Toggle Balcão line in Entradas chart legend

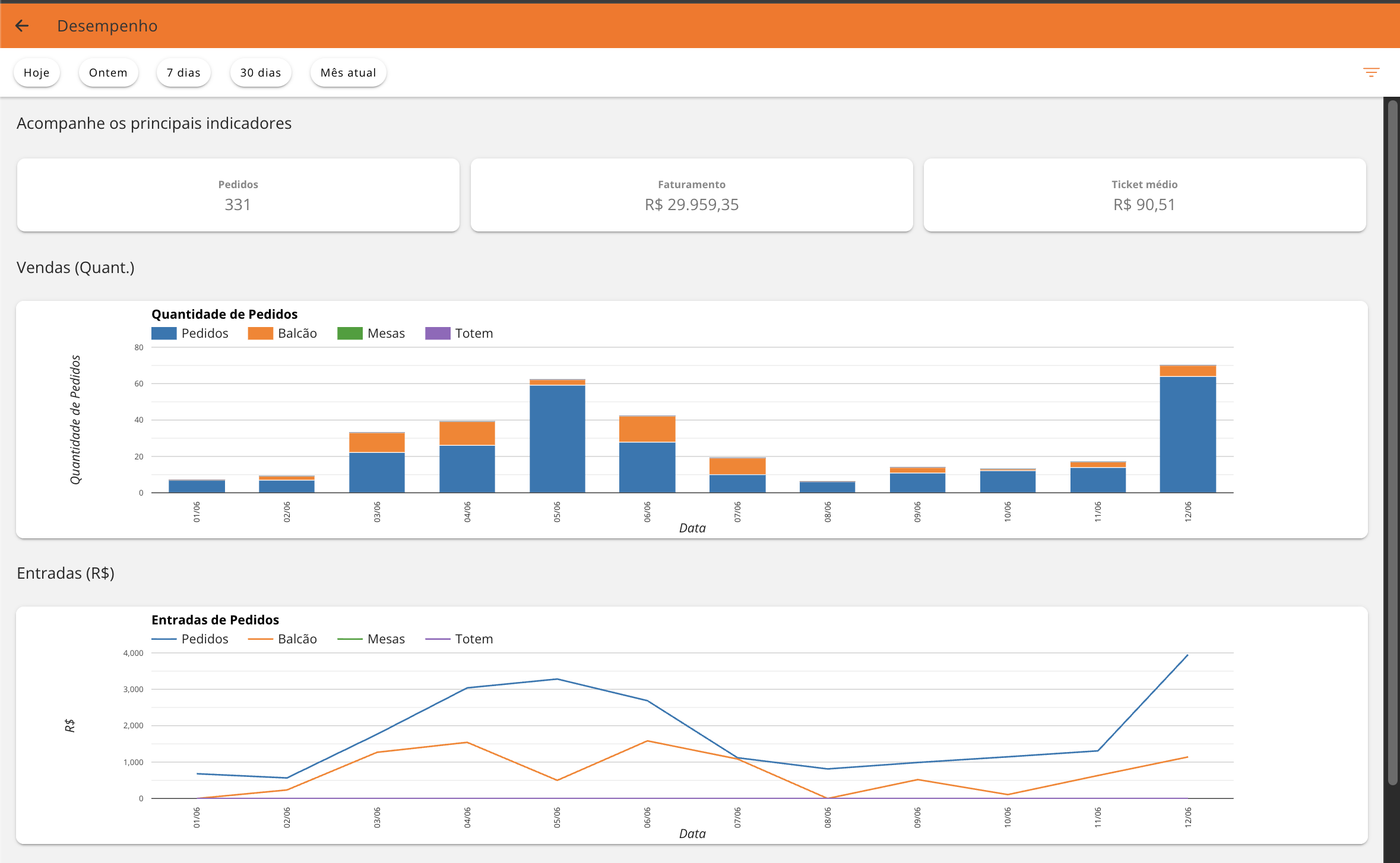pos(283,639)
